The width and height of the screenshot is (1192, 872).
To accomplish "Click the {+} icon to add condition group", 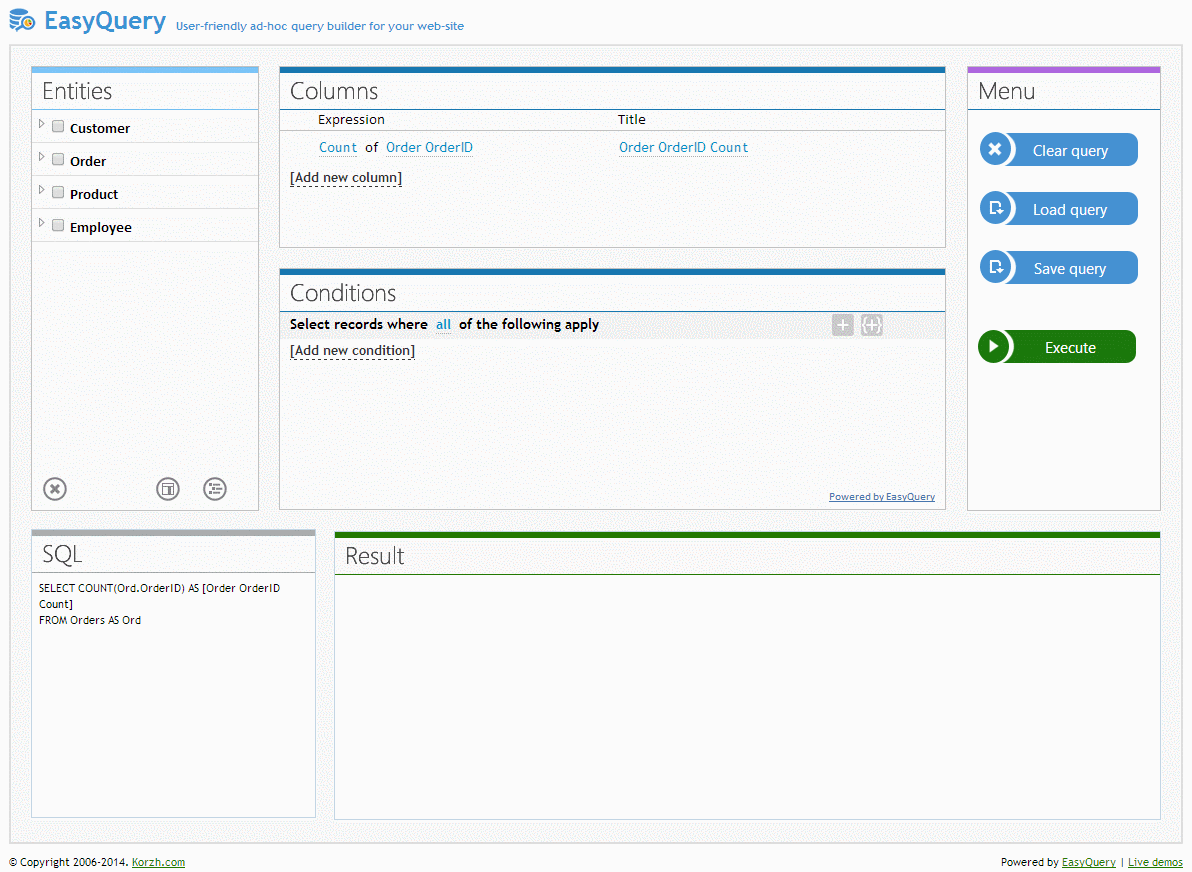I will coord(871,325).
